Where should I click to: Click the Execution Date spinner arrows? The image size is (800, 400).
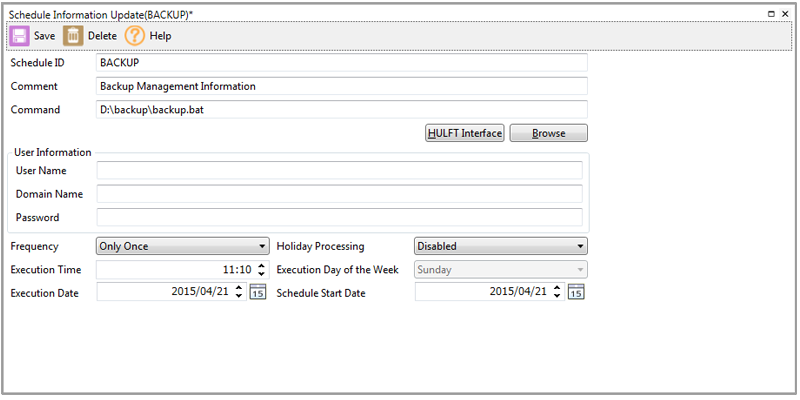point(239,292)
